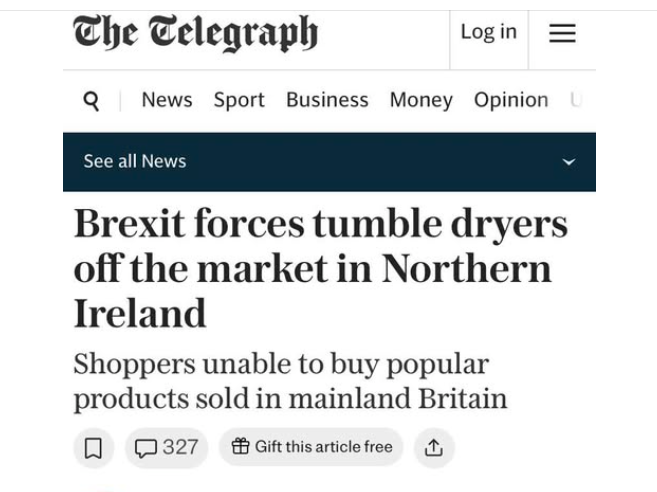Click The Telegraph logo
This screenshot has height=492, width=657.
pos(195,33)
